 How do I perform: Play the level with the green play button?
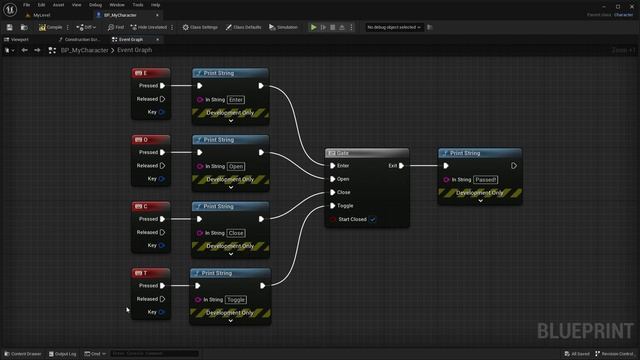(x=313, y=27)
